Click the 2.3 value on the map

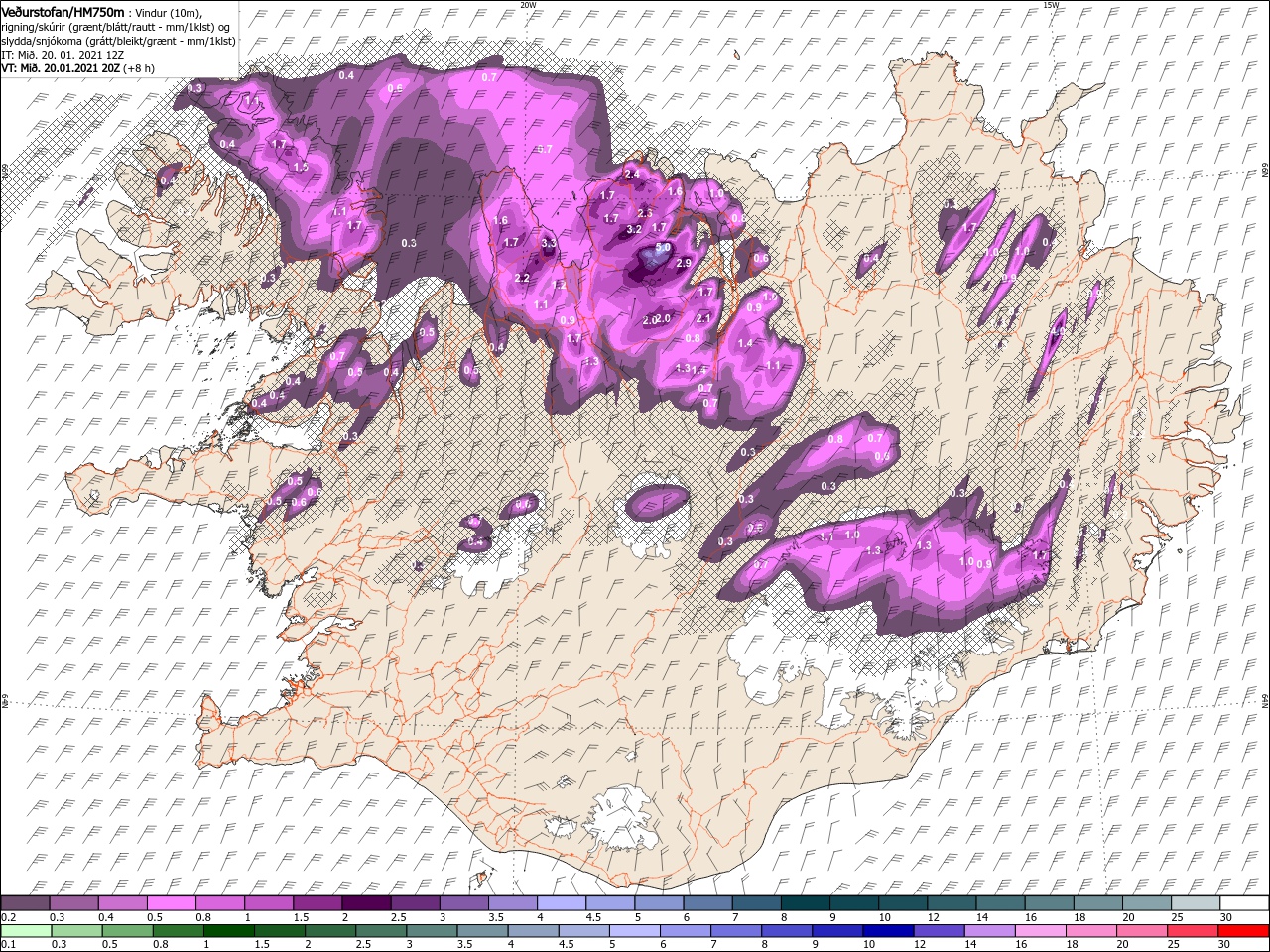pos(645,213)
